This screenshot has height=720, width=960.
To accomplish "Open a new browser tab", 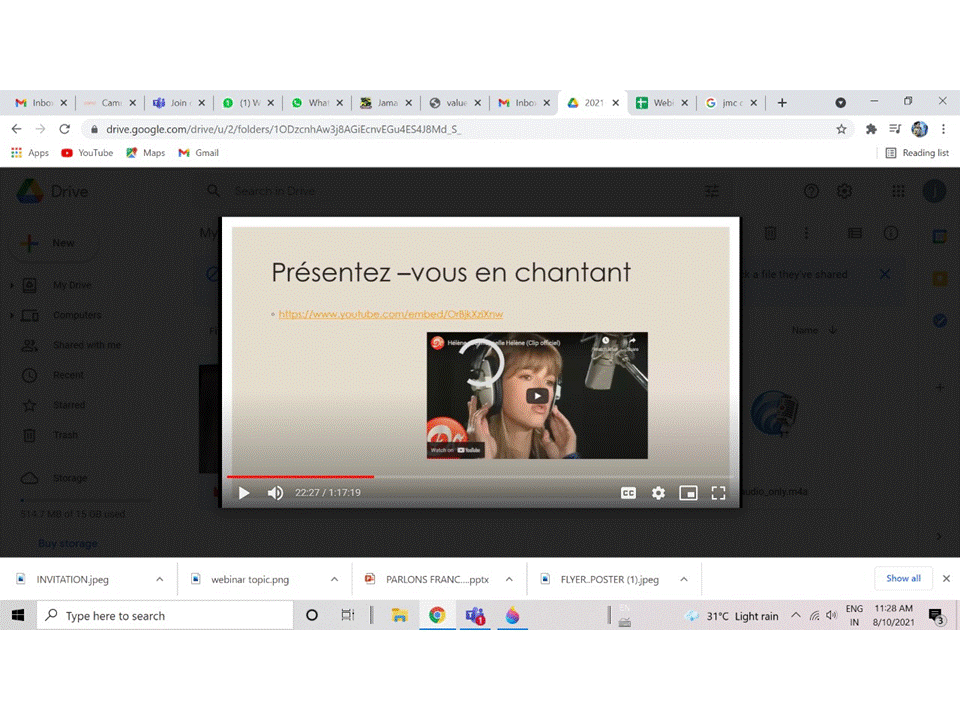I will coord(782,103).
